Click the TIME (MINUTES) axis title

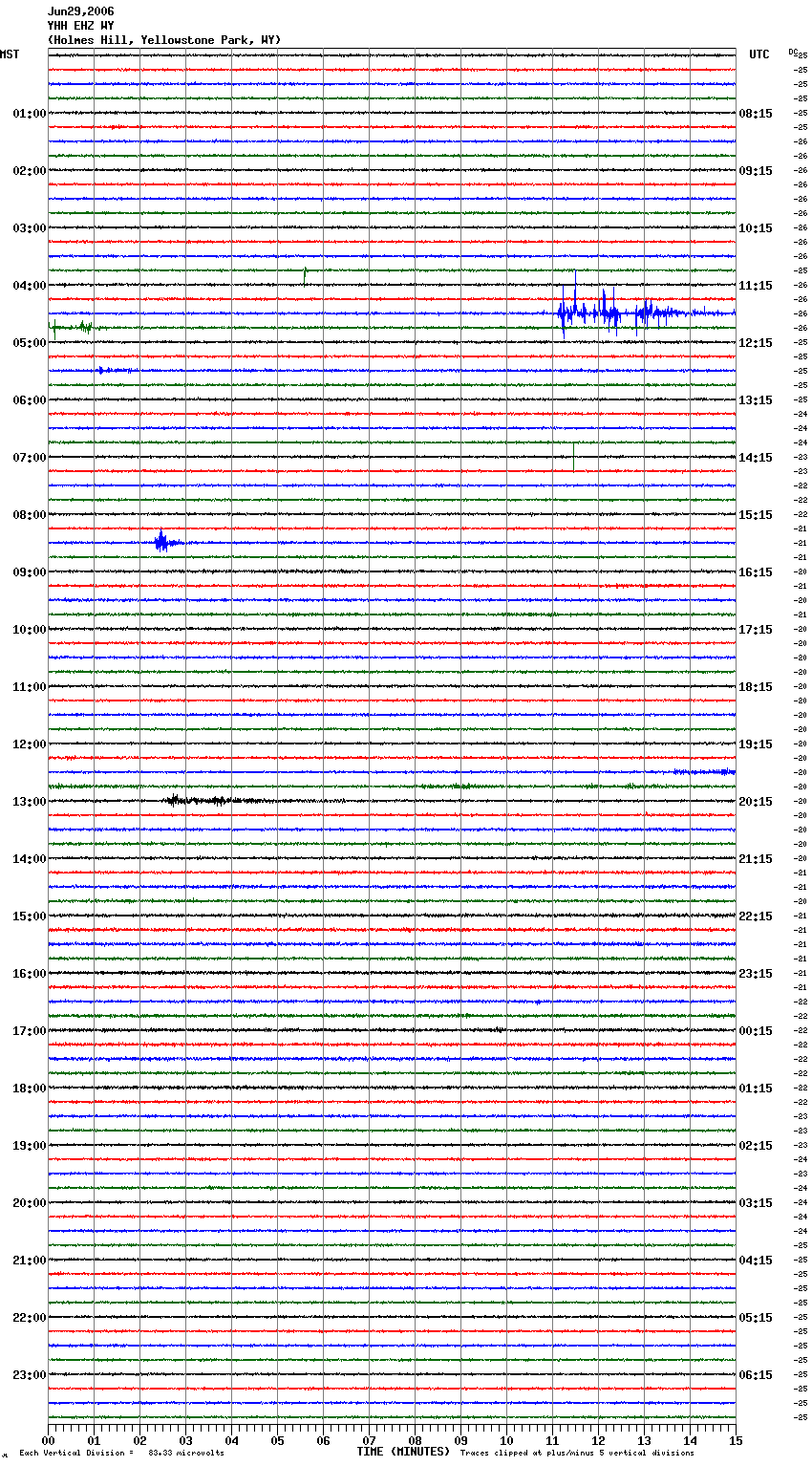point(403,1452)
